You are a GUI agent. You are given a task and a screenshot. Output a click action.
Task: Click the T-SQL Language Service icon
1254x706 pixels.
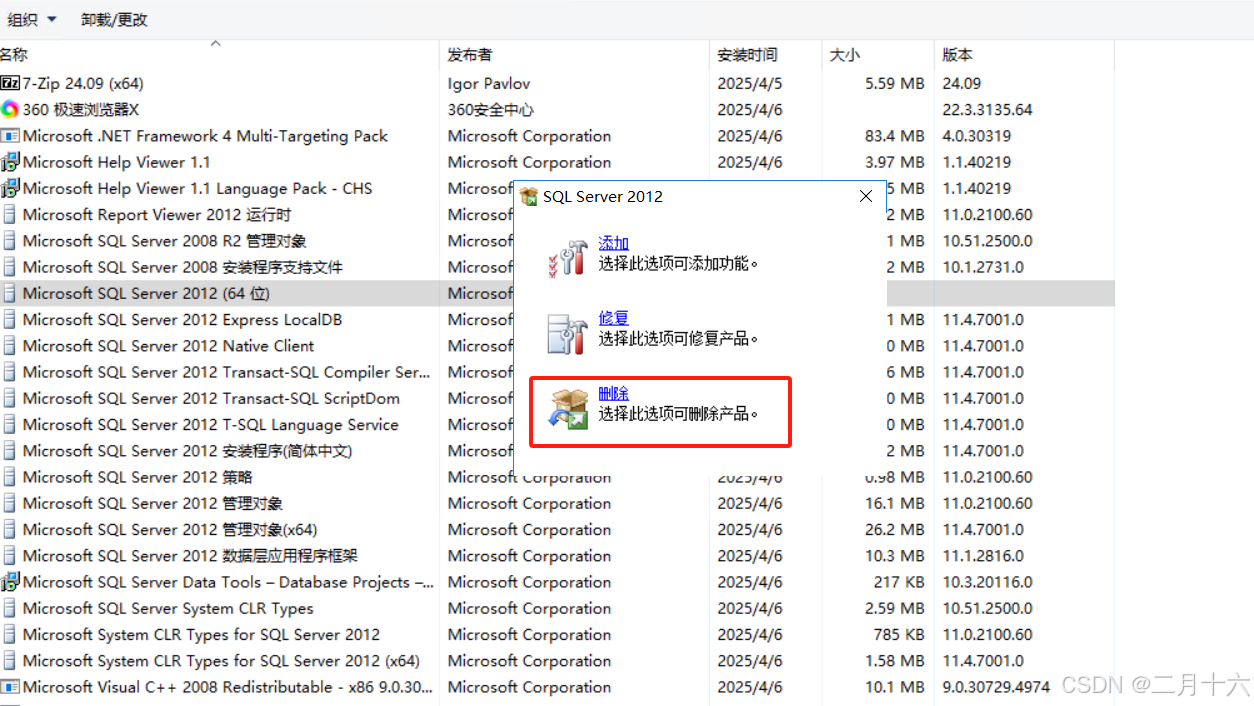point(10,424)
